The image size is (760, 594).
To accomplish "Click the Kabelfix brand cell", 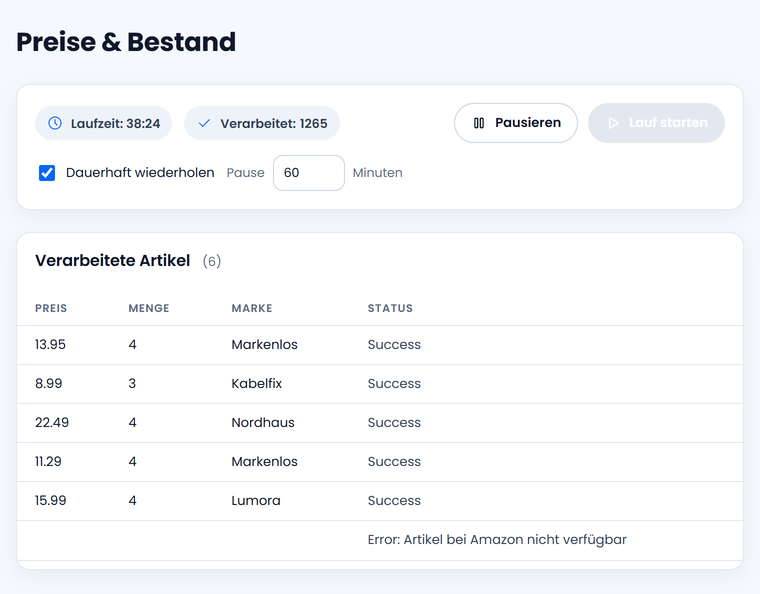I will (257, 384).
